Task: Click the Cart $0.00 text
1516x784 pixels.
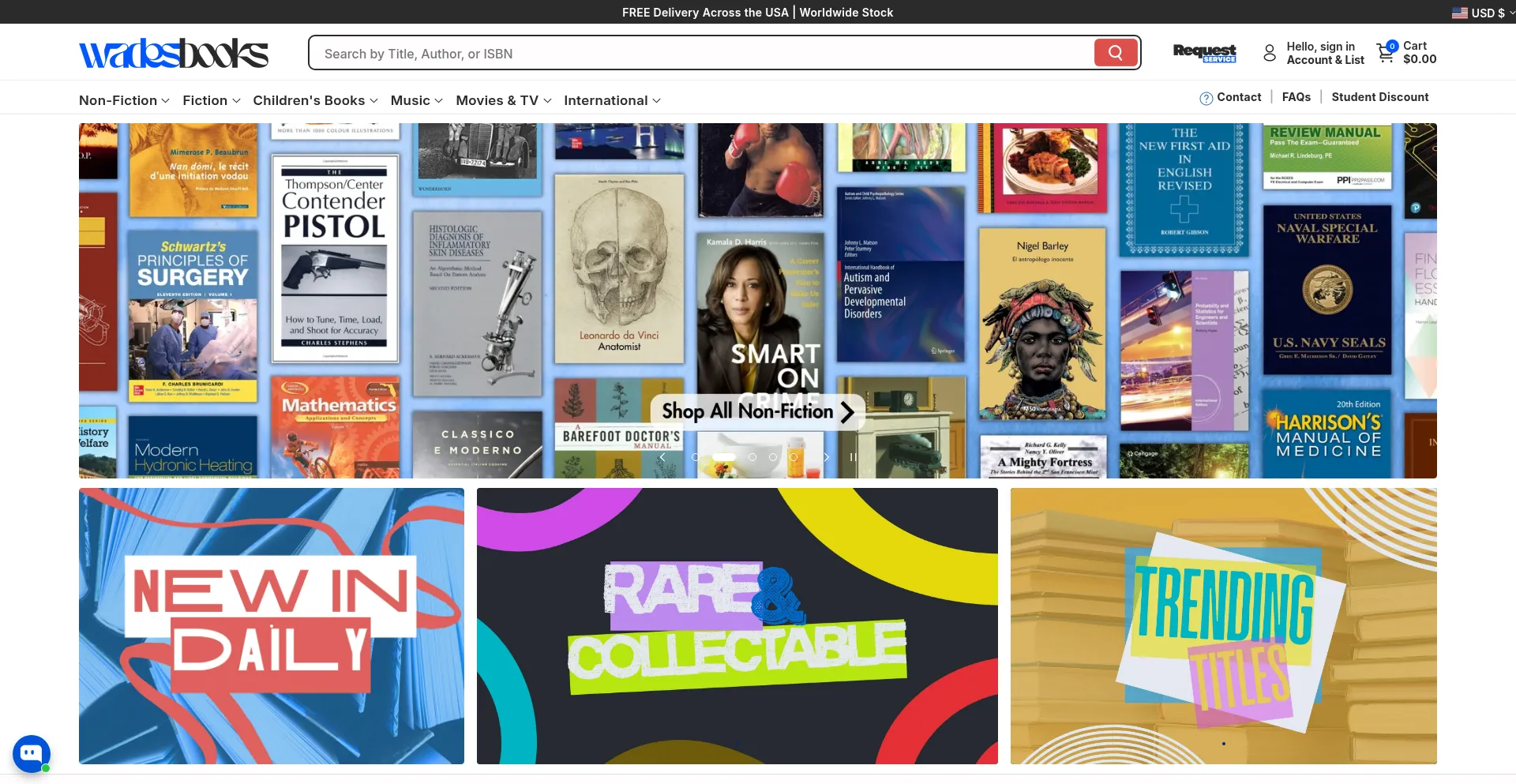Action: pos(1419,53)
